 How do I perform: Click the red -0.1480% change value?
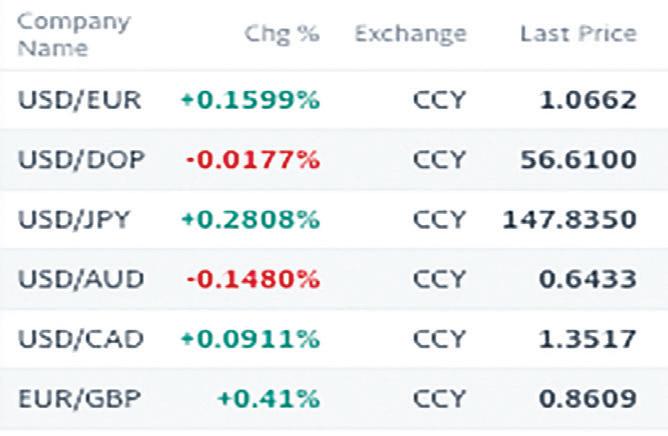pyautogui.click(x=251, y=279)
